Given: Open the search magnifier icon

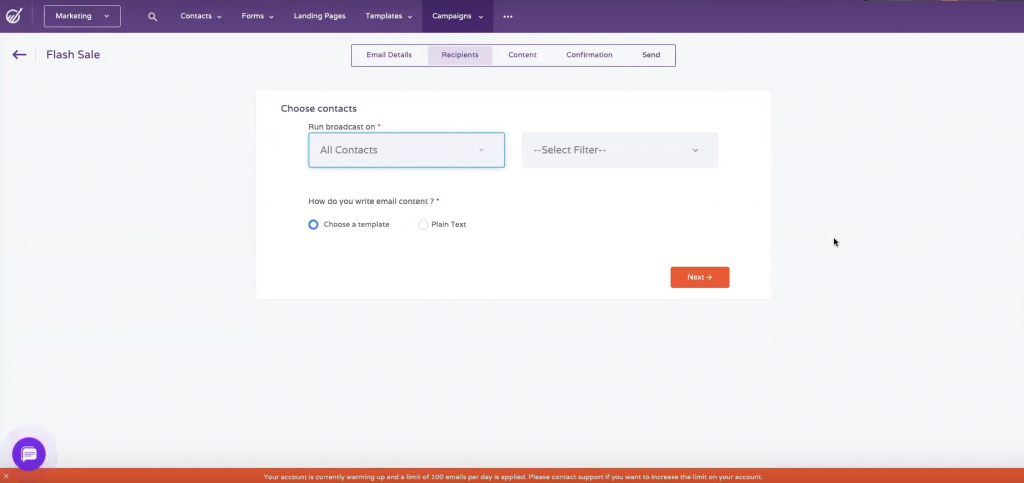Looking at the screenshot, I should (153, 17).
